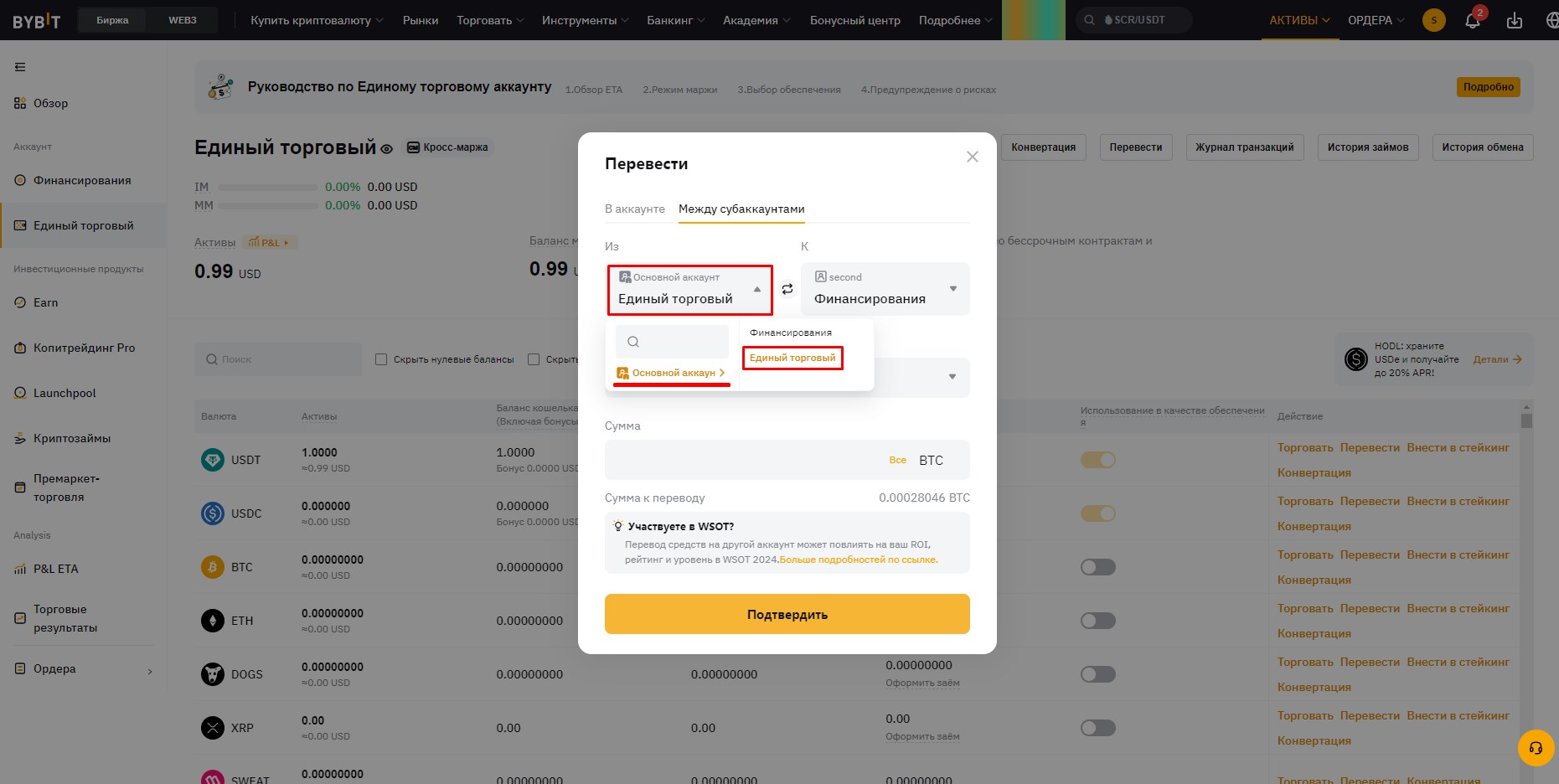Screen dimensions: 1559x784
Task: Click the account search field in dropdown
Action: click(672, 342)
